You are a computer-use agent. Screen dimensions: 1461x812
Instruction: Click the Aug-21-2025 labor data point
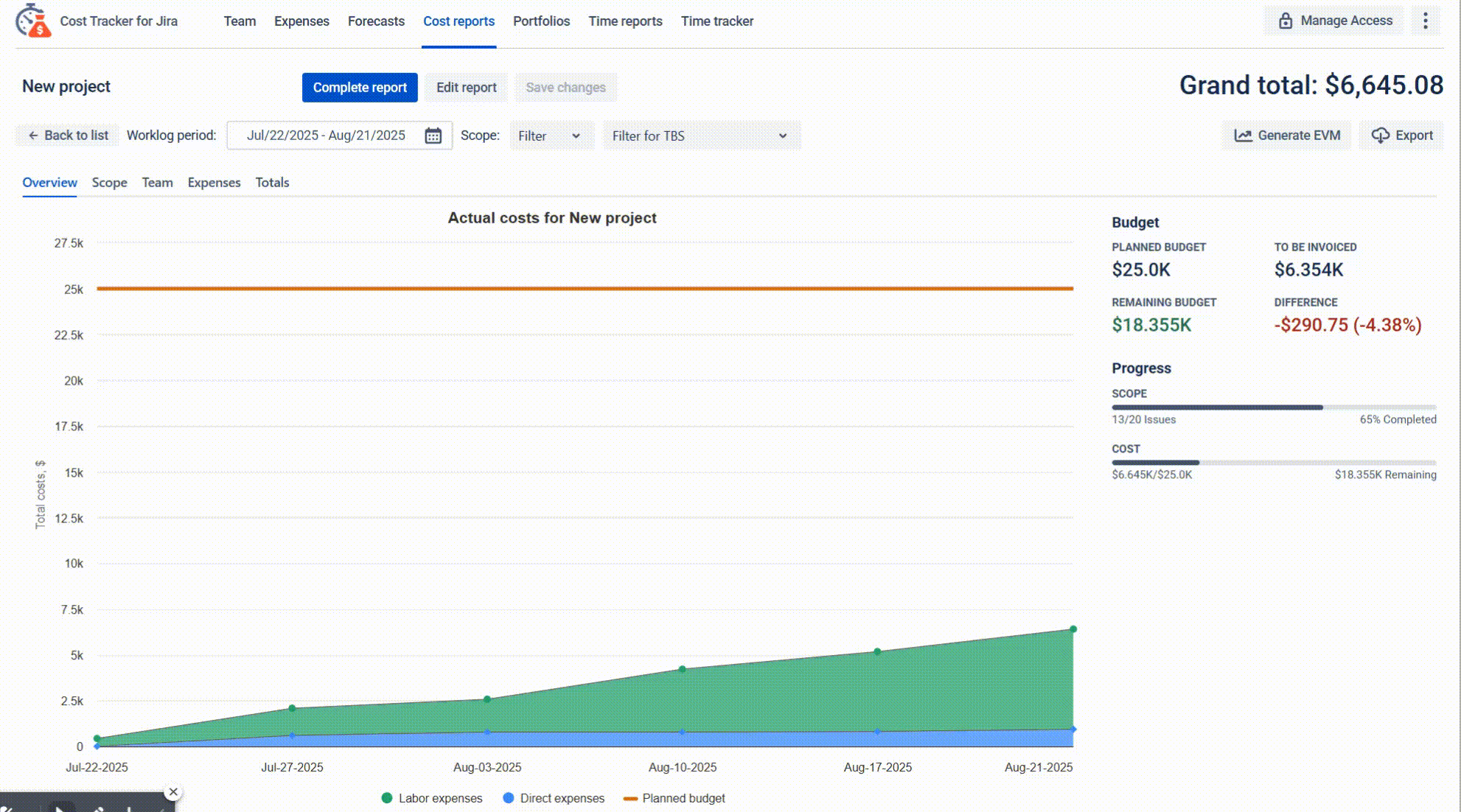1073,629
